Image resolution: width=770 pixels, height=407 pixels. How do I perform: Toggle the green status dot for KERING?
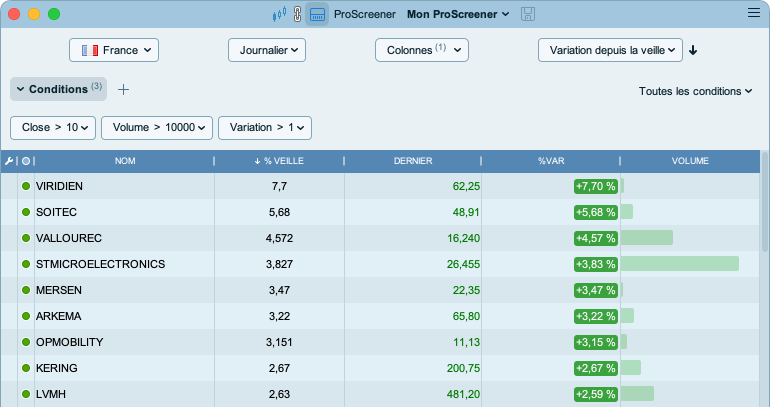(26, 368)
